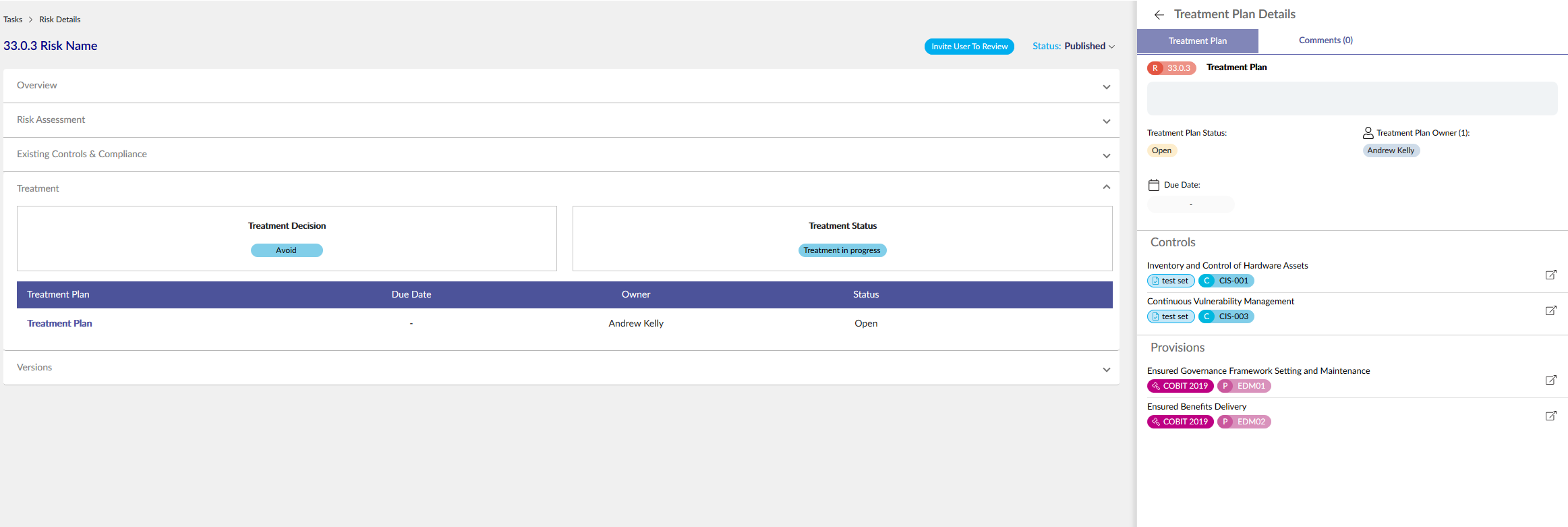Click the Open treatment plan status pill
1568x527 pixels.
point(1161,150)
